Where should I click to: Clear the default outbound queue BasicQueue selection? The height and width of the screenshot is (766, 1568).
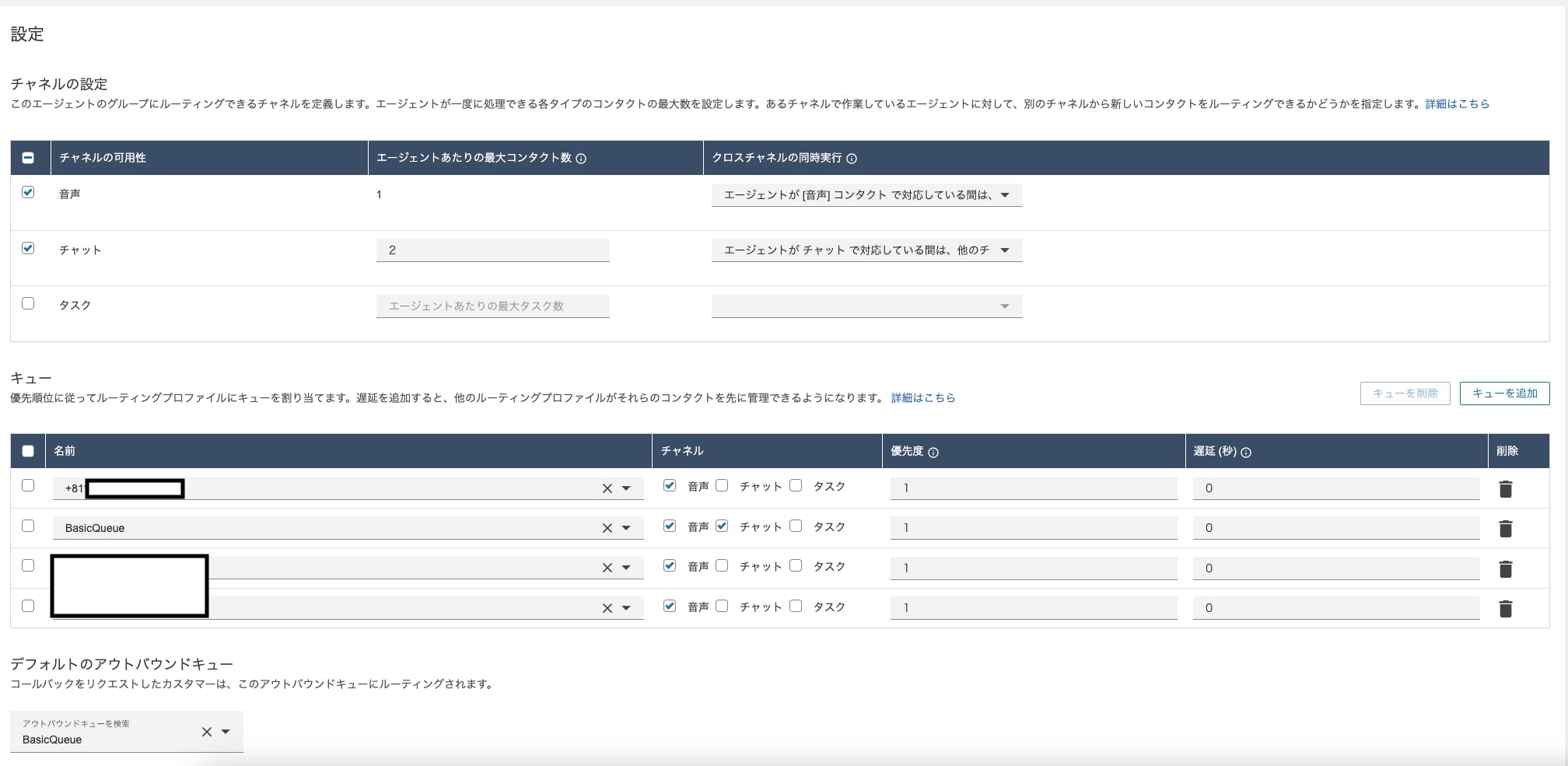206,732
